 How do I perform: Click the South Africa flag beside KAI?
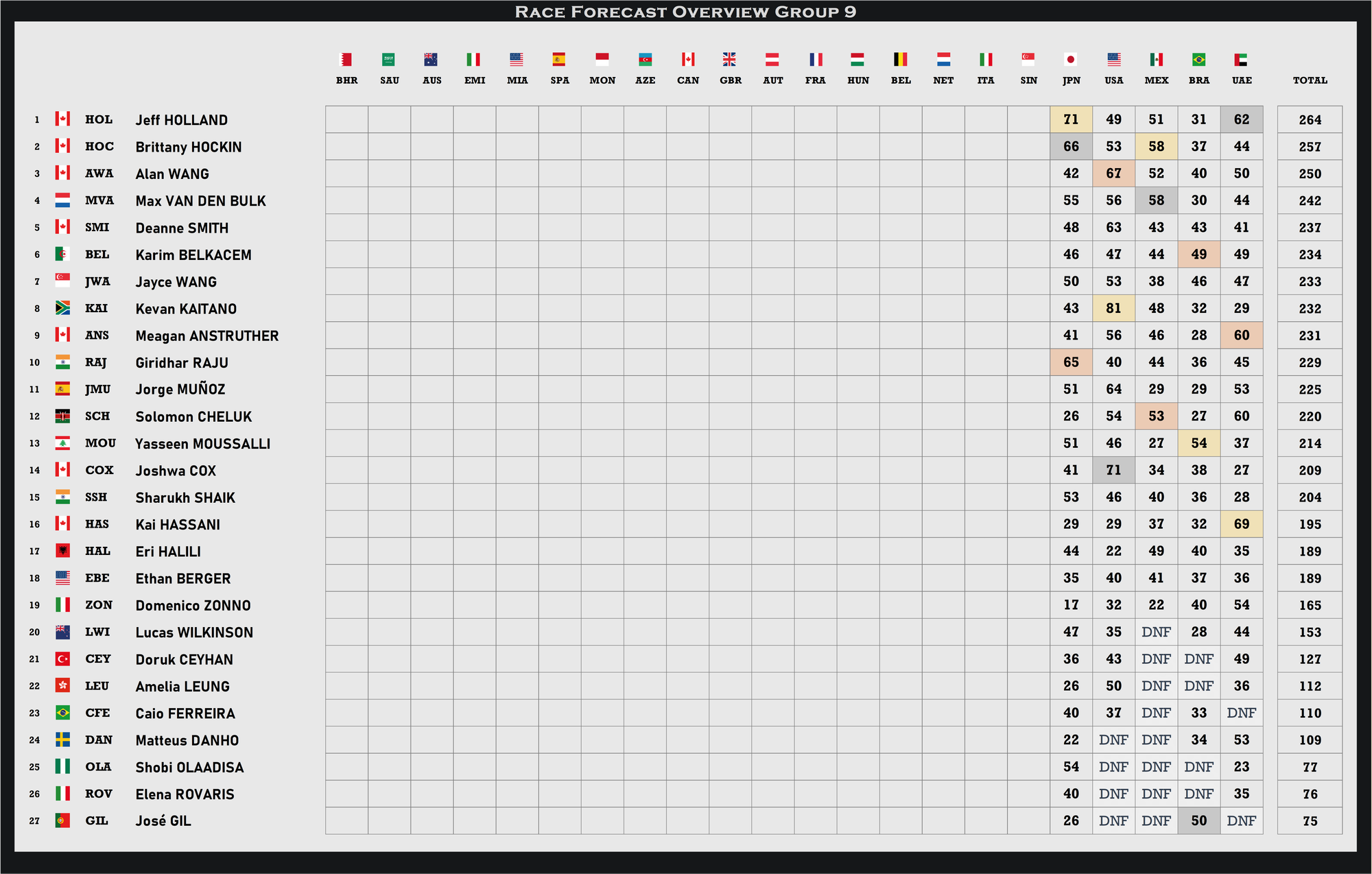point(62,308)
